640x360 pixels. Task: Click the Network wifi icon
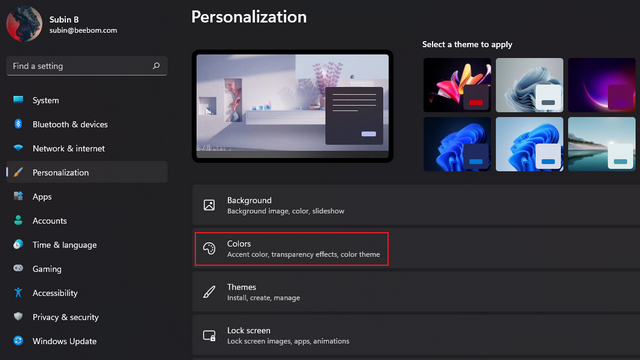[18, 148]
